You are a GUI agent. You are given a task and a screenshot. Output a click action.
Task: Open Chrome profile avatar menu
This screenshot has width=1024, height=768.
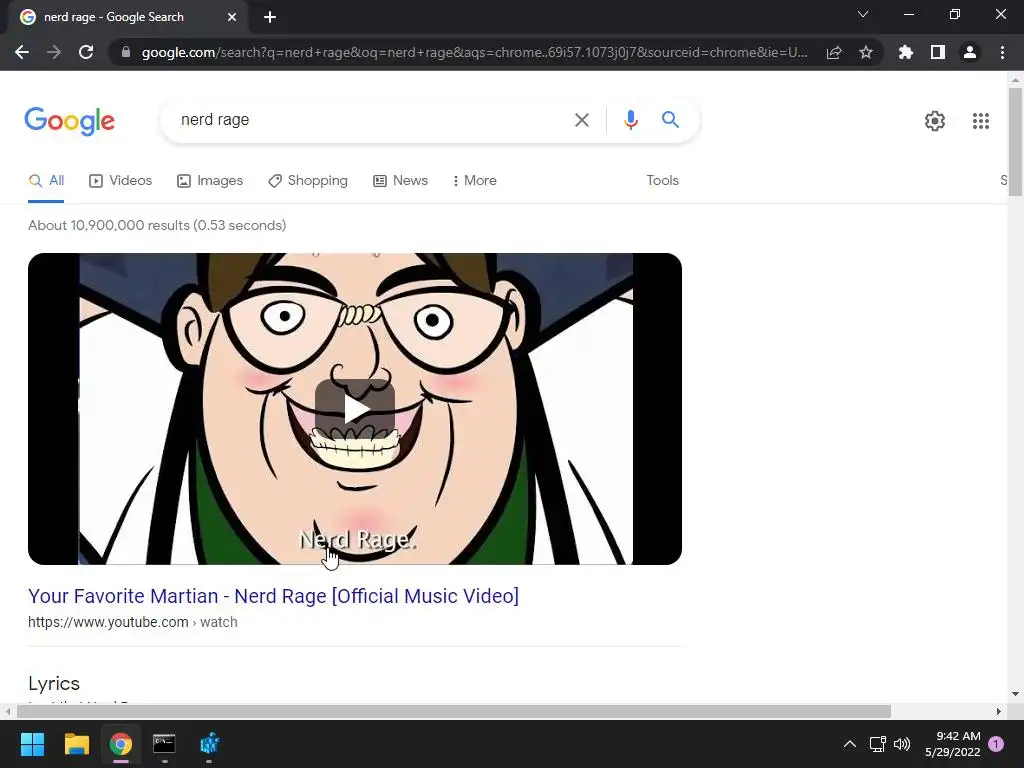click(x=970, y=52)
